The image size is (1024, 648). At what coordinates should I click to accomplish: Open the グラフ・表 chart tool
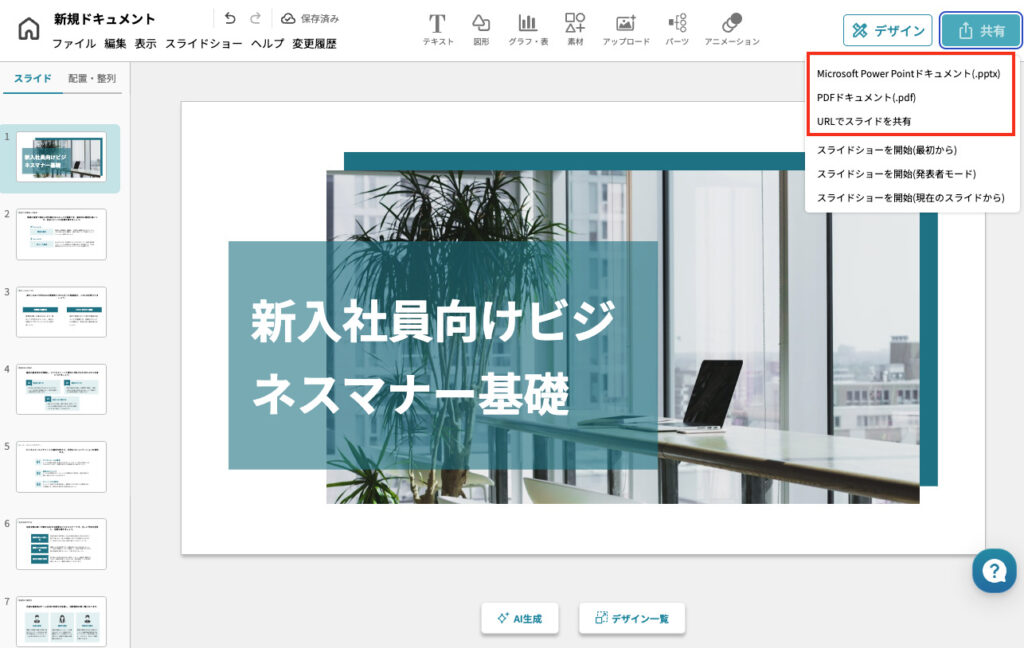(527, 30)
